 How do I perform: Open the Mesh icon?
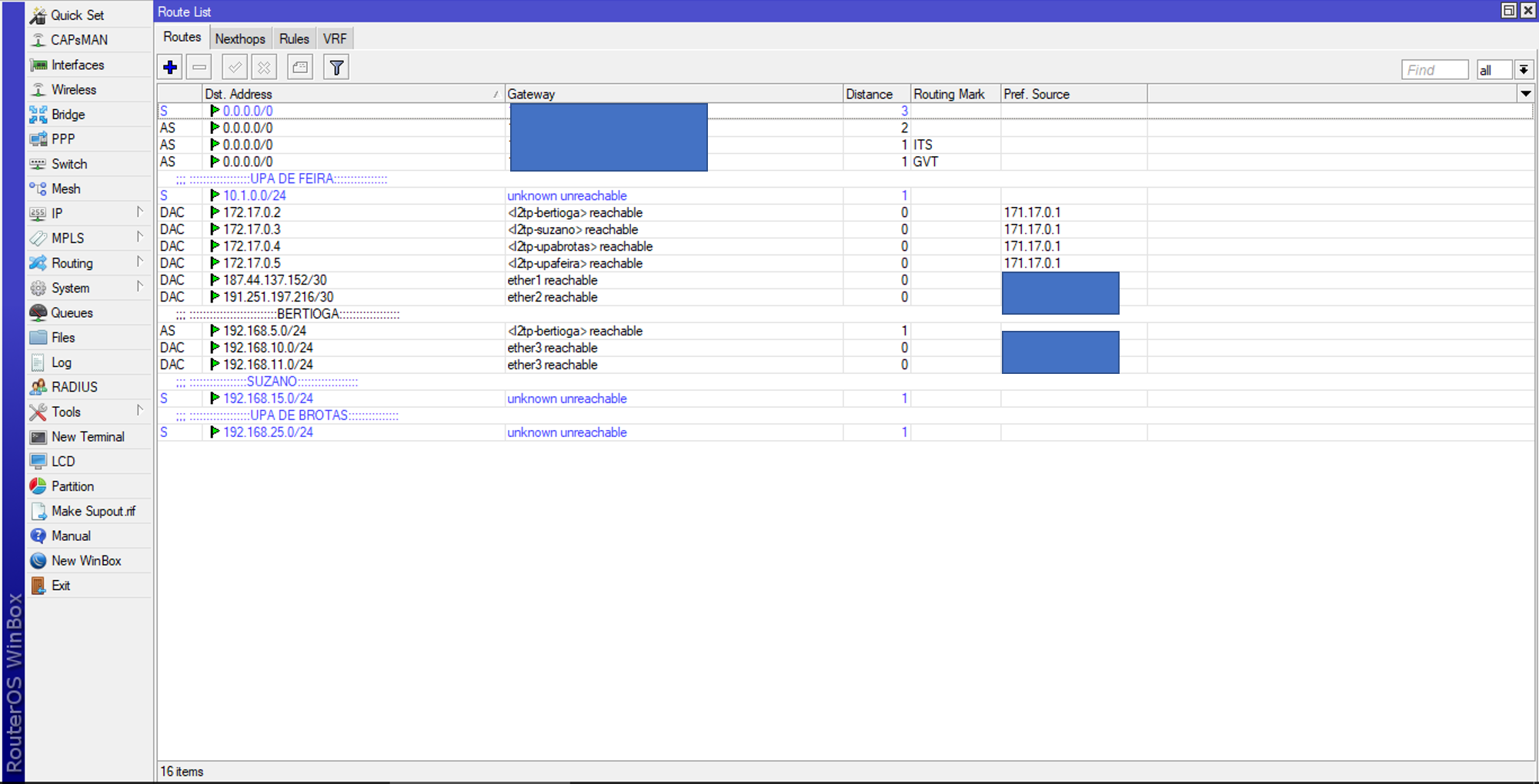pyautogui.click(x=38, y=188)
